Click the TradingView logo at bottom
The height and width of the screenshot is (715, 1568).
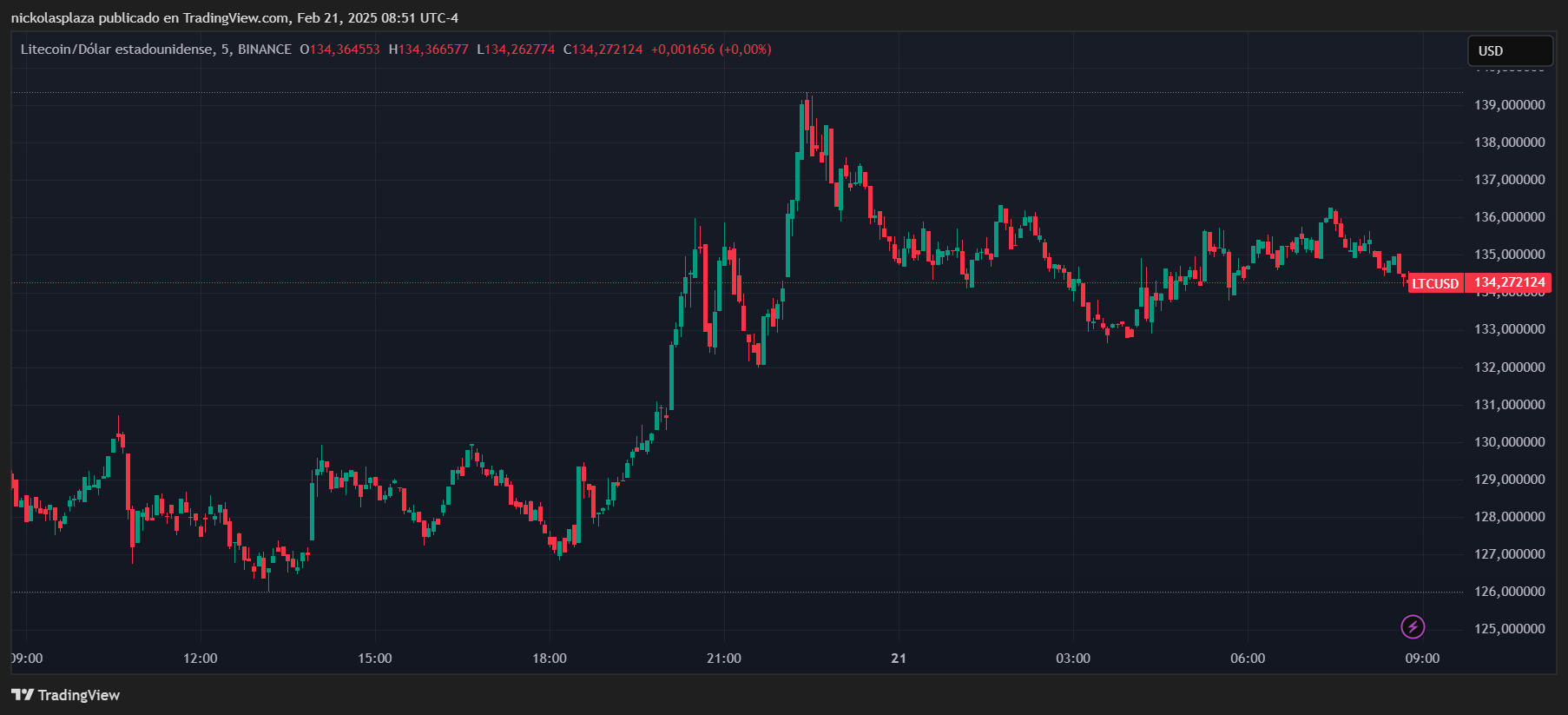click(66, 695)
